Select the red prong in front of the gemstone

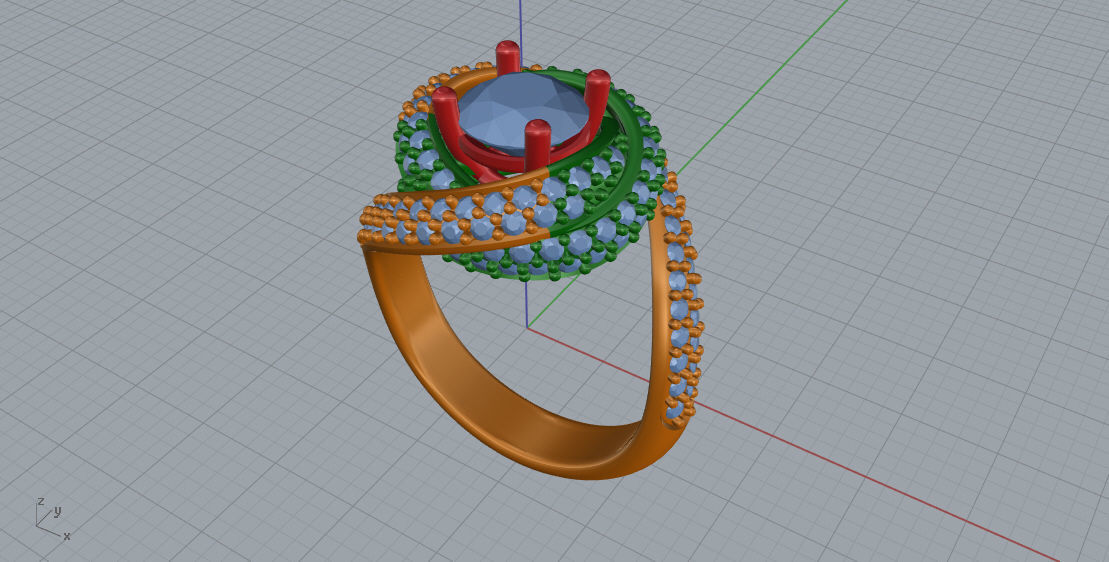pos(538,145)
